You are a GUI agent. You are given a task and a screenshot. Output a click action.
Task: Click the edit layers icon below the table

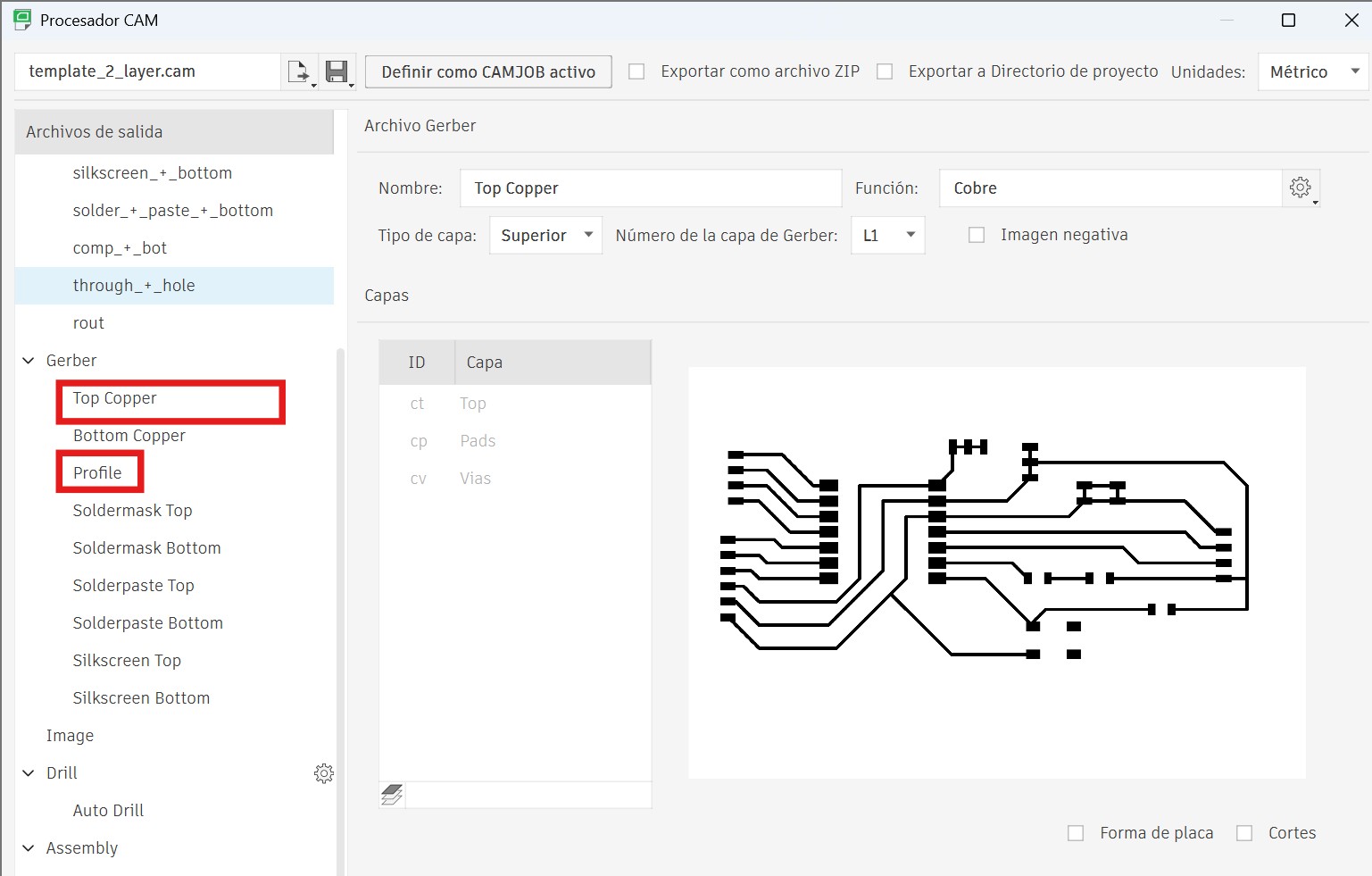click(392, 794)
